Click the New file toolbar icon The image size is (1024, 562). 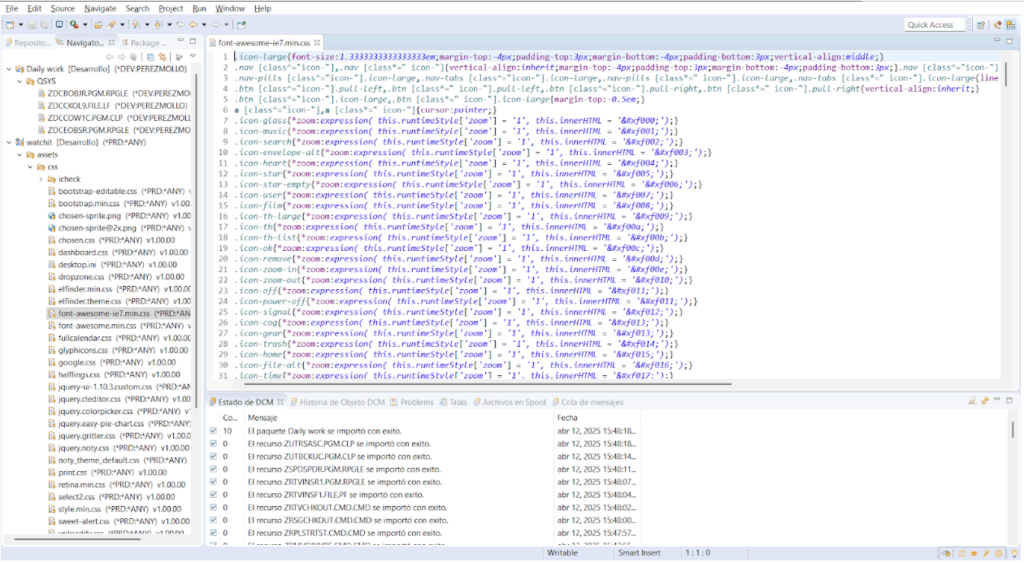[x=11, y=24]
